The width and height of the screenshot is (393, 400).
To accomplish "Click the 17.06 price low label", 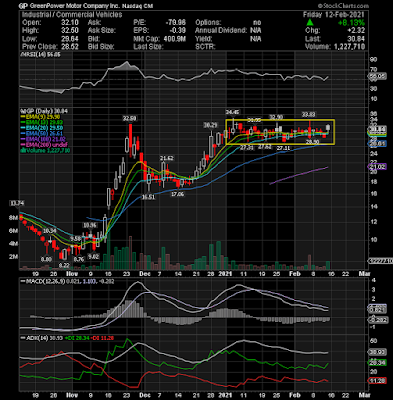I will (177, 194).
